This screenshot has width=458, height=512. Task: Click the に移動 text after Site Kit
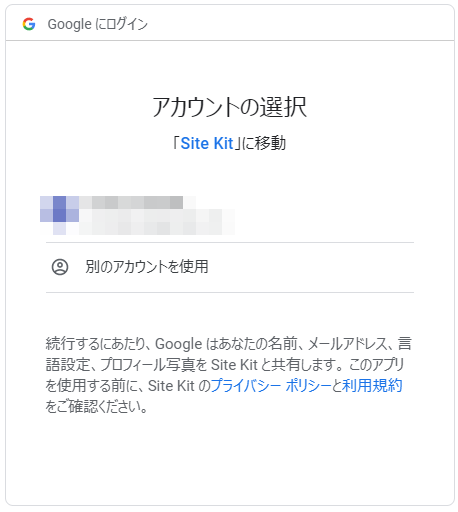[263, 143]
